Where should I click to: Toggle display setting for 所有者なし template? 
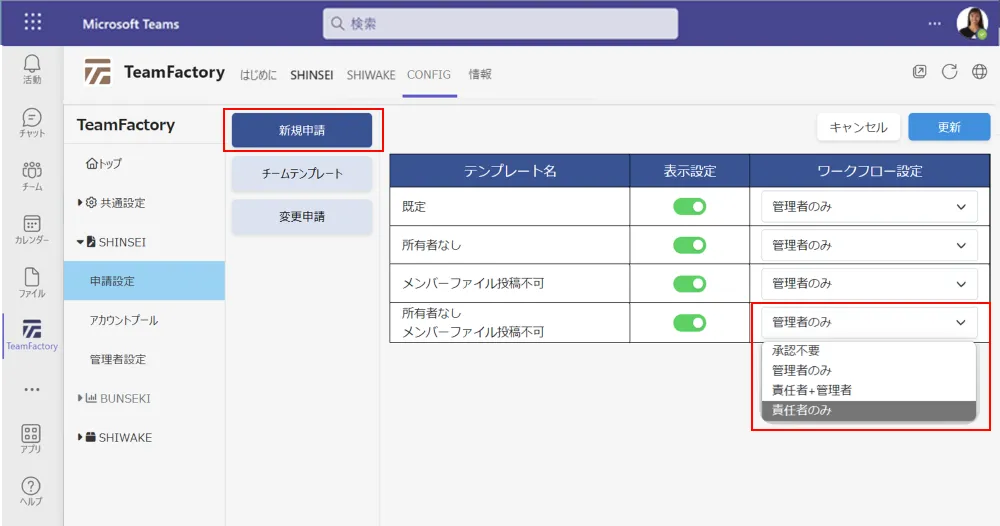pyautogui.click(x=689, y=245)
